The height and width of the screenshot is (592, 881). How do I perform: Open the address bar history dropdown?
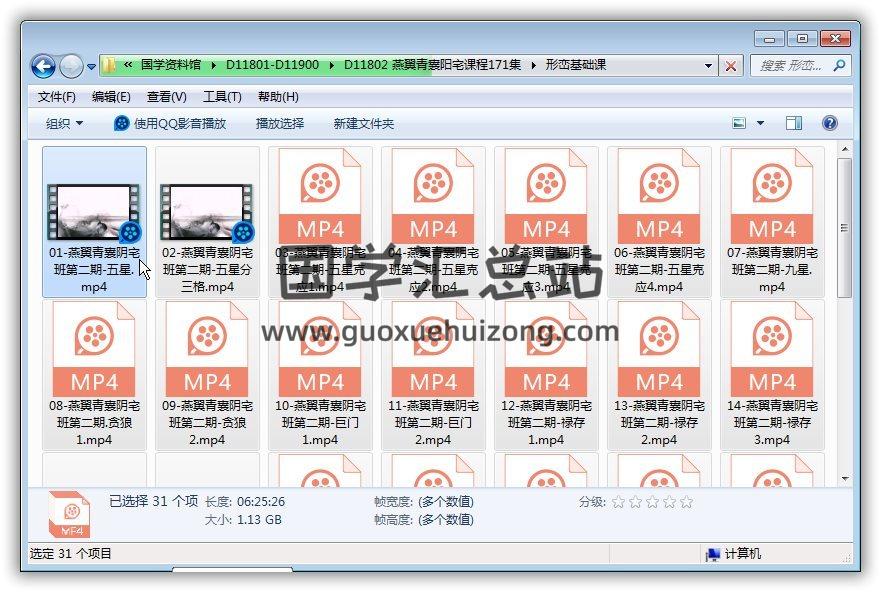click(709, 66)
